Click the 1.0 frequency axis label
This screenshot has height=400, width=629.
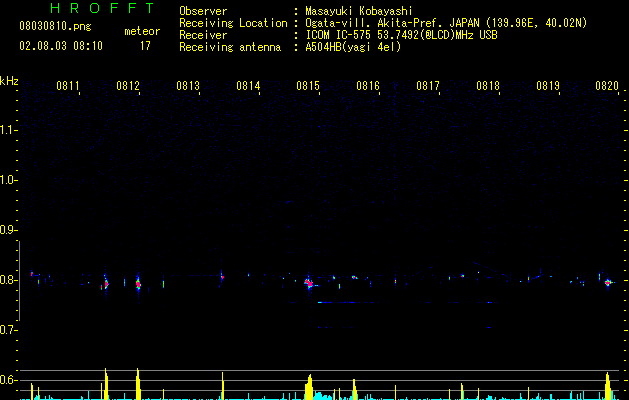8,180
